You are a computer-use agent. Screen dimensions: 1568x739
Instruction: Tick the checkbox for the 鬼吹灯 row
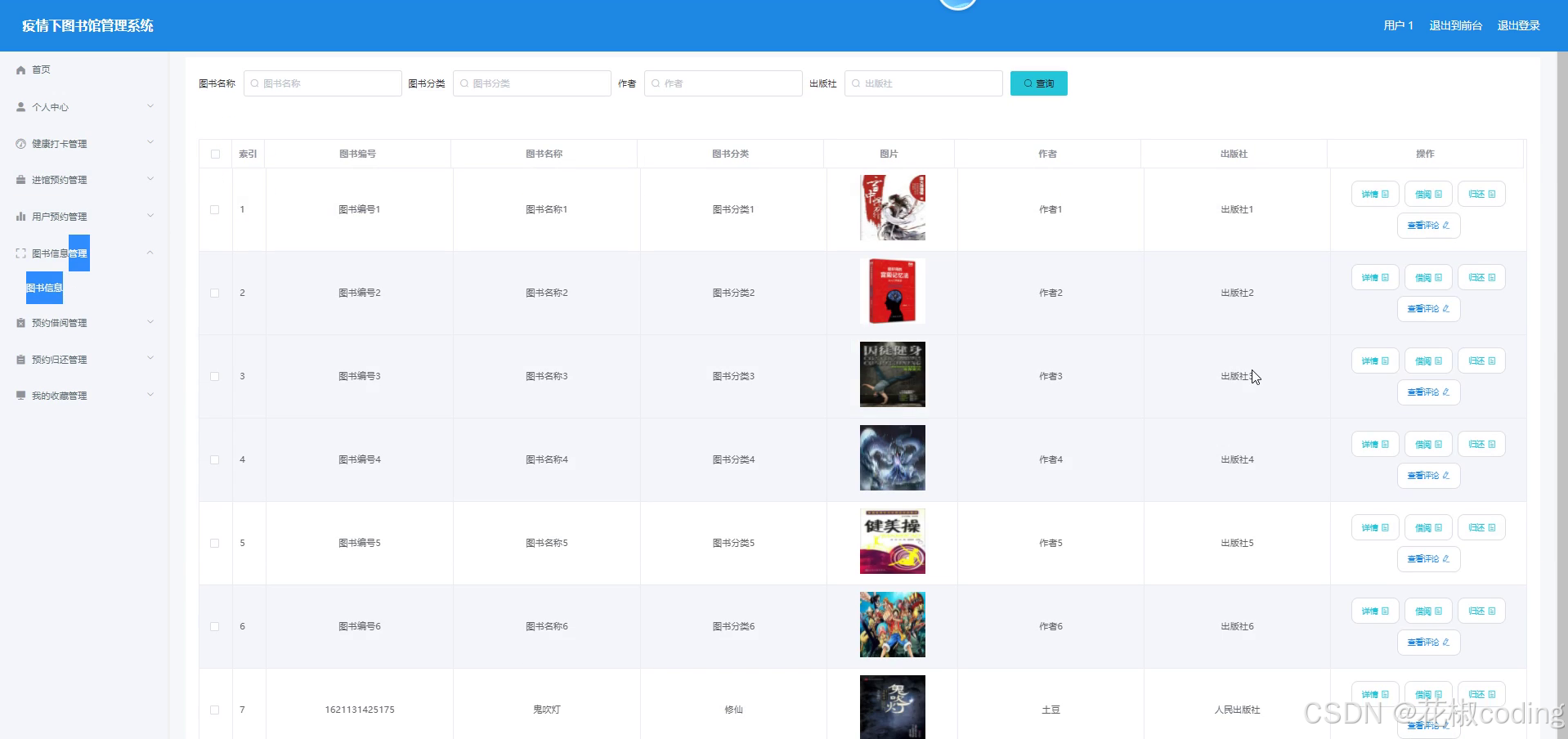(215, 710)
